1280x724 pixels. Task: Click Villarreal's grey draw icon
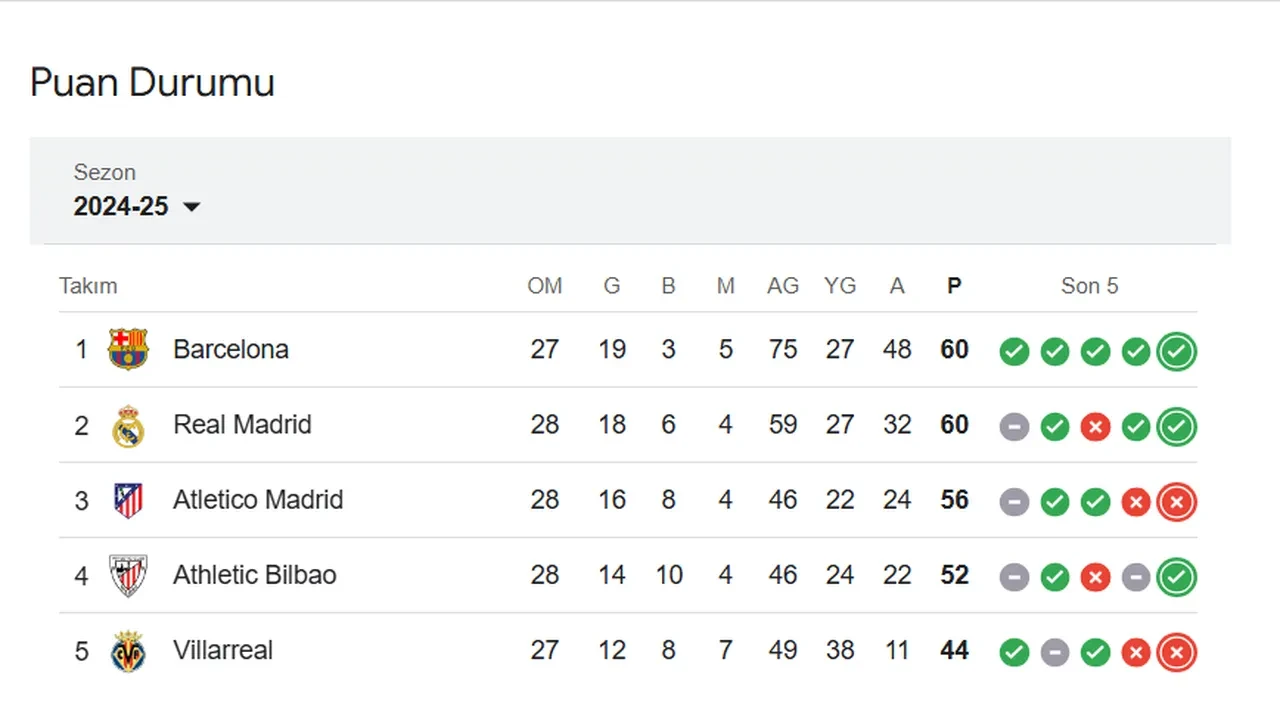(x=1055, y=653)
